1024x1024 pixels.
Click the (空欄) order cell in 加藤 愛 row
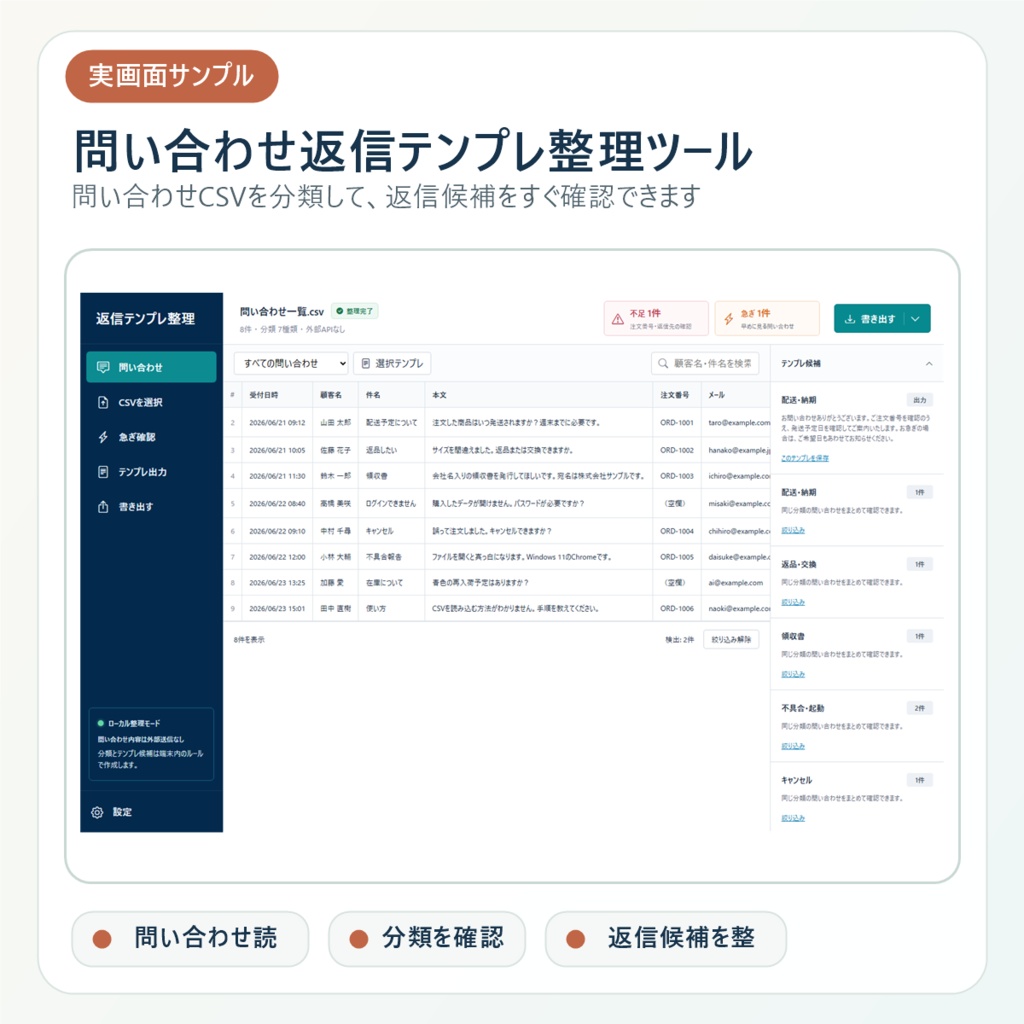tap(675, 583)
